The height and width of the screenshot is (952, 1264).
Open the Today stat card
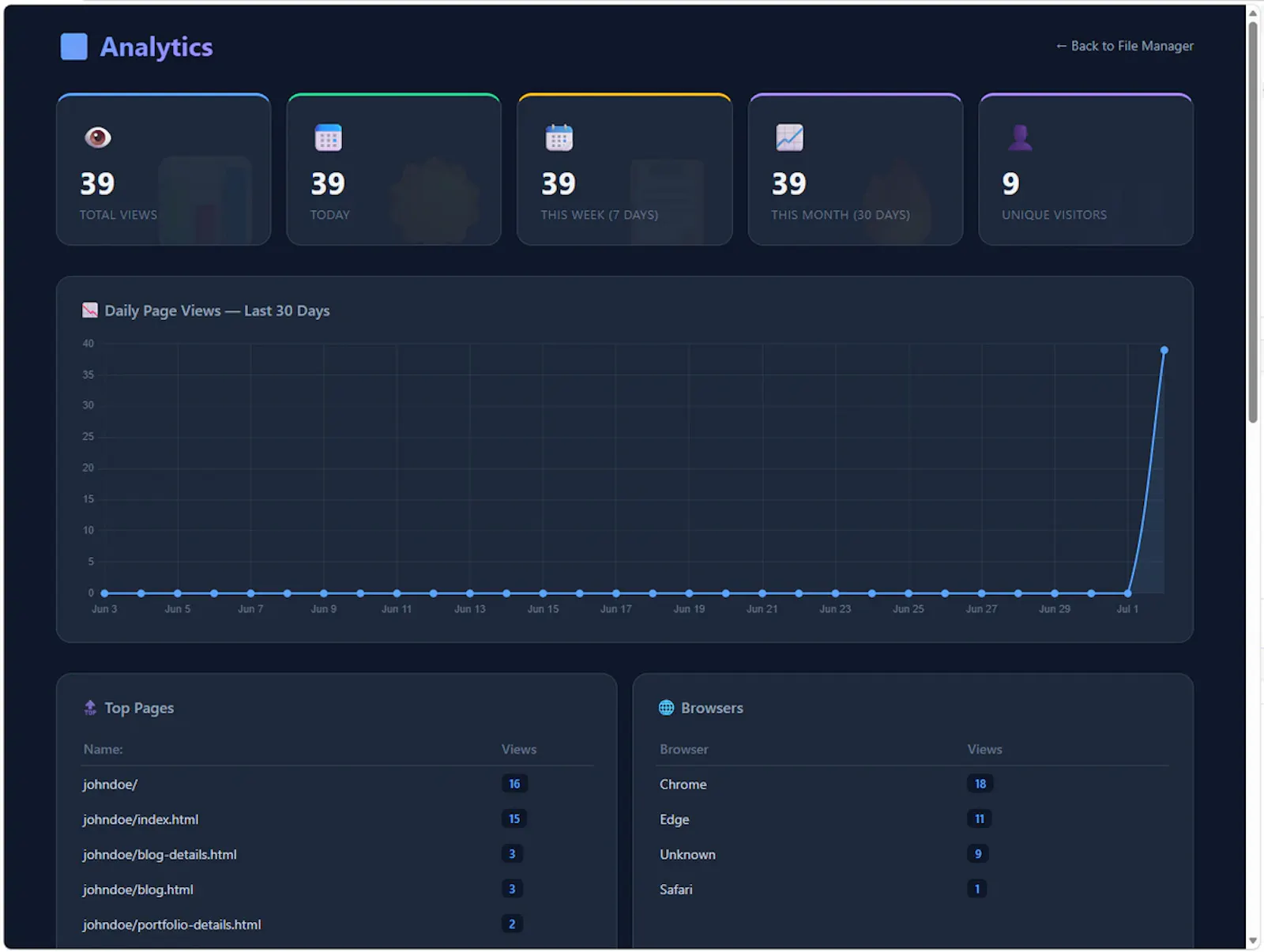pos(394,169)
